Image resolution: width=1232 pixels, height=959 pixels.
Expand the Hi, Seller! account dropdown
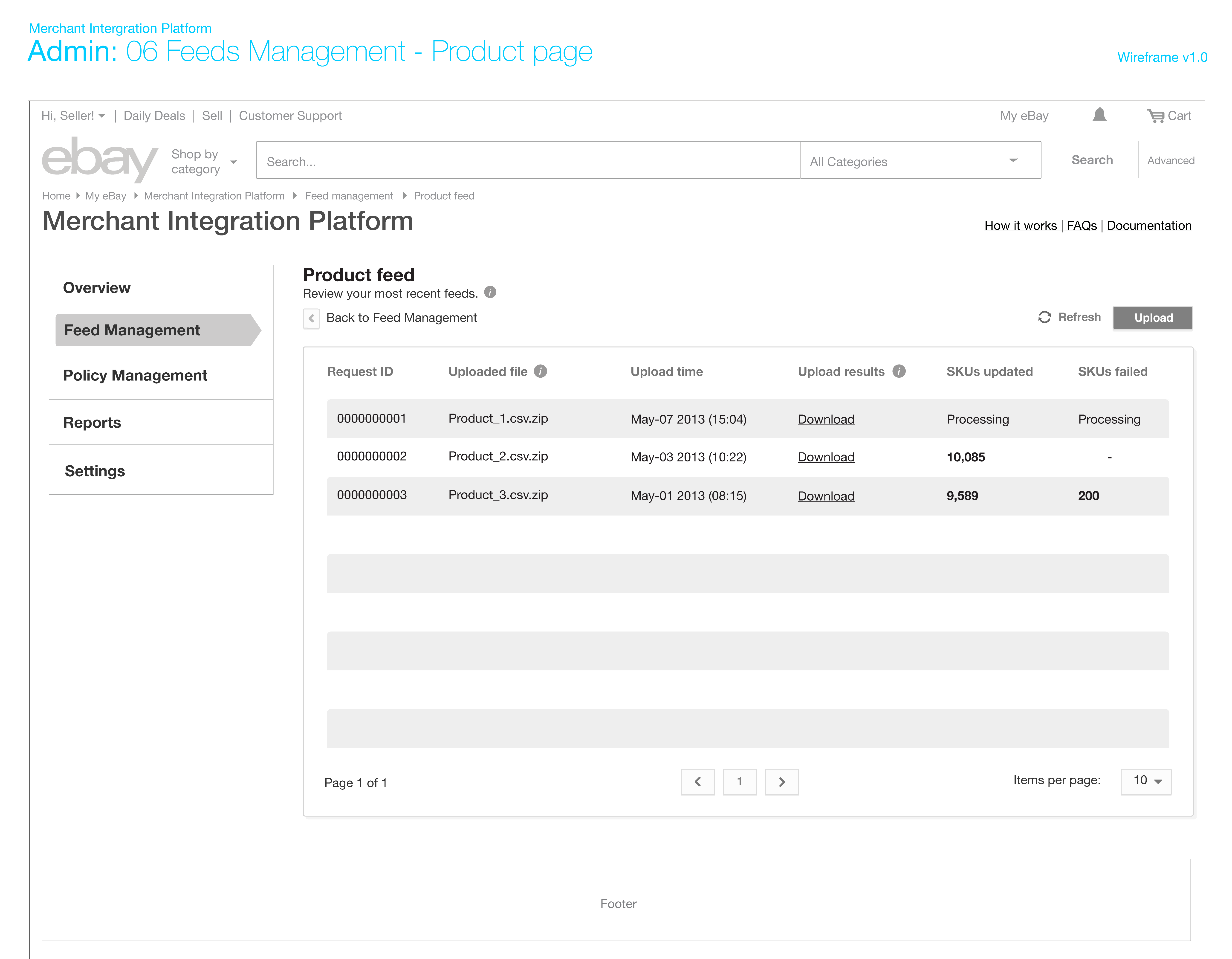(x=73, y=116)
